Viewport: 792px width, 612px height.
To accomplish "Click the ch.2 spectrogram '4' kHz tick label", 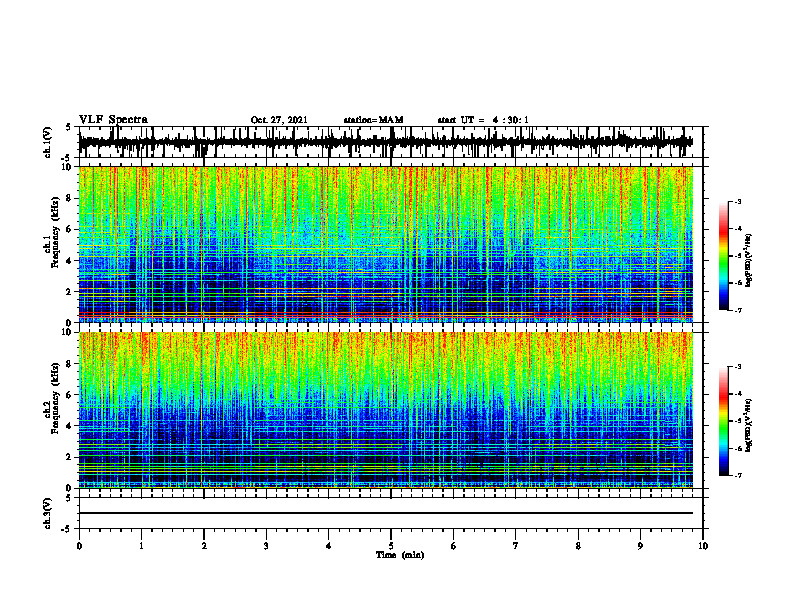I will (x=69, y=426).
